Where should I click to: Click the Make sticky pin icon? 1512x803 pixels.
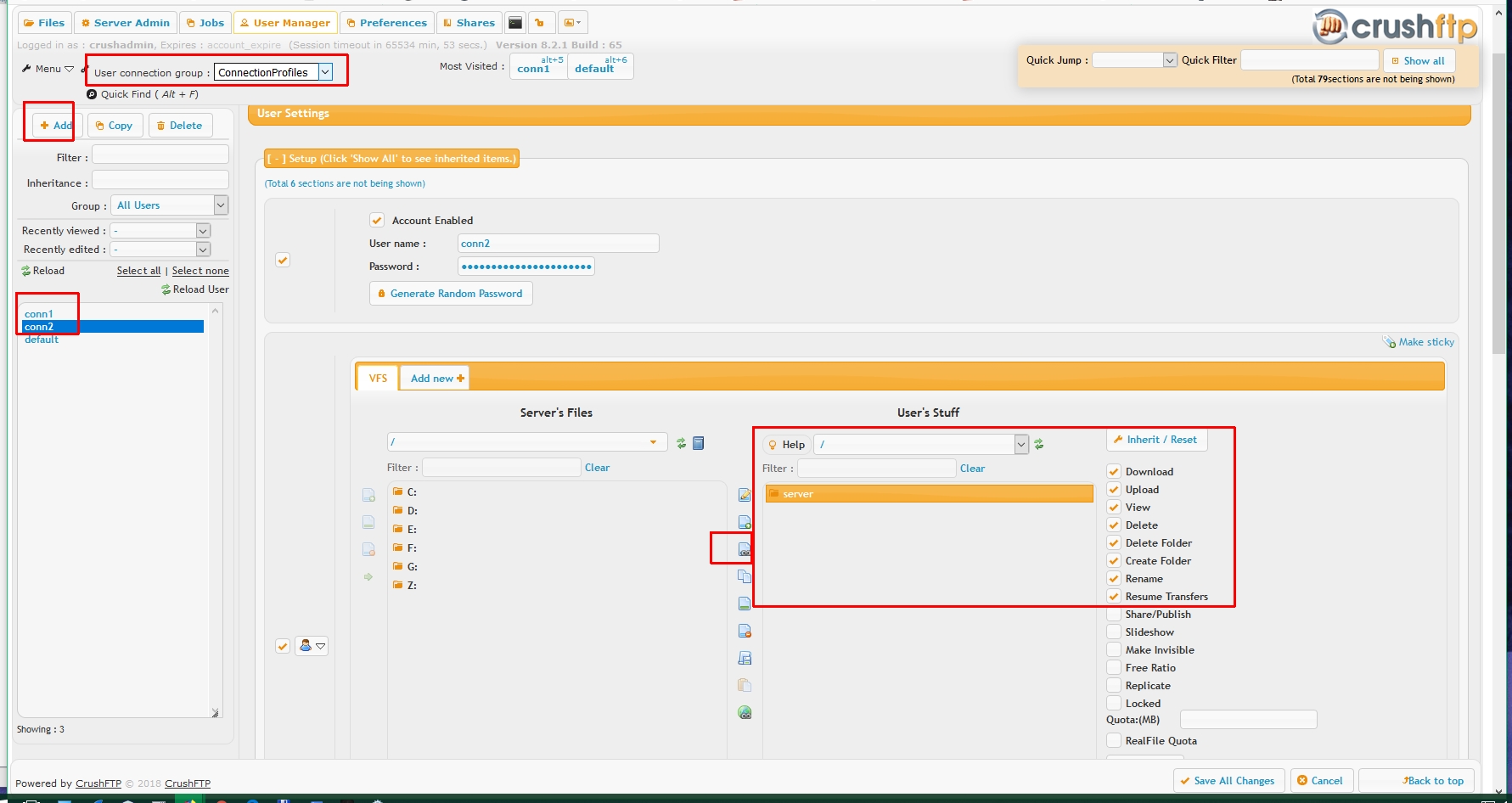click(x=1389, y=342)
